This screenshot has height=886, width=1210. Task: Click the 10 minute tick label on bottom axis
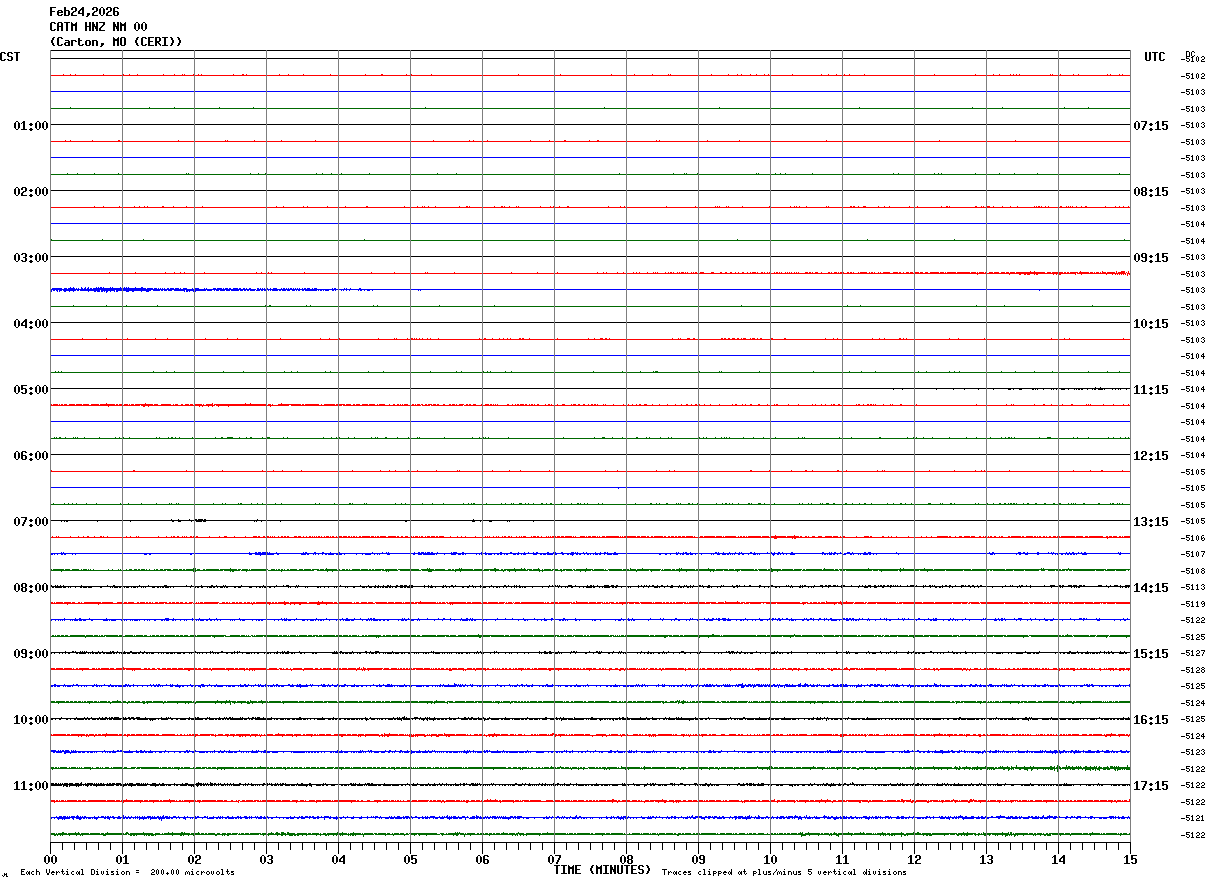(770, 860)
